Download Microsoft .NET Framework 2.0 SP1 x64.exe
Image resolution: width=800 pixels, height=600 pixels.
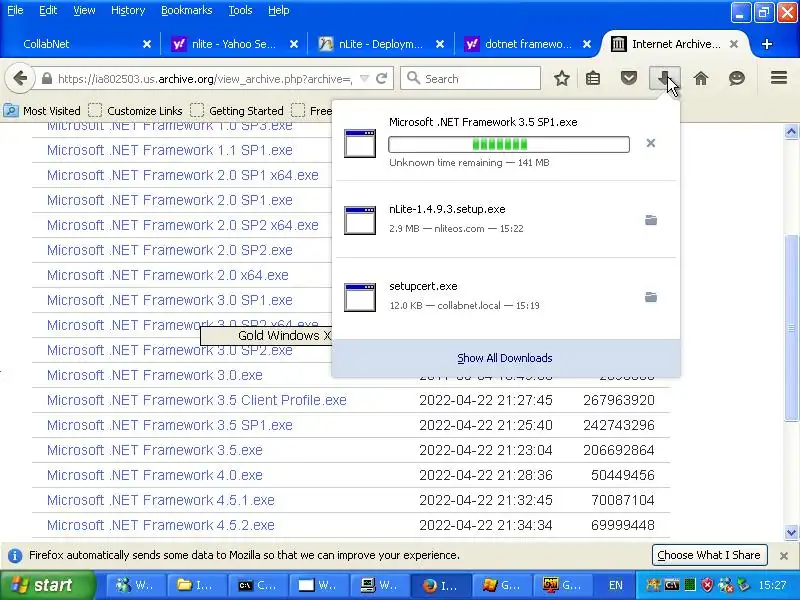[x=183, y=175]
